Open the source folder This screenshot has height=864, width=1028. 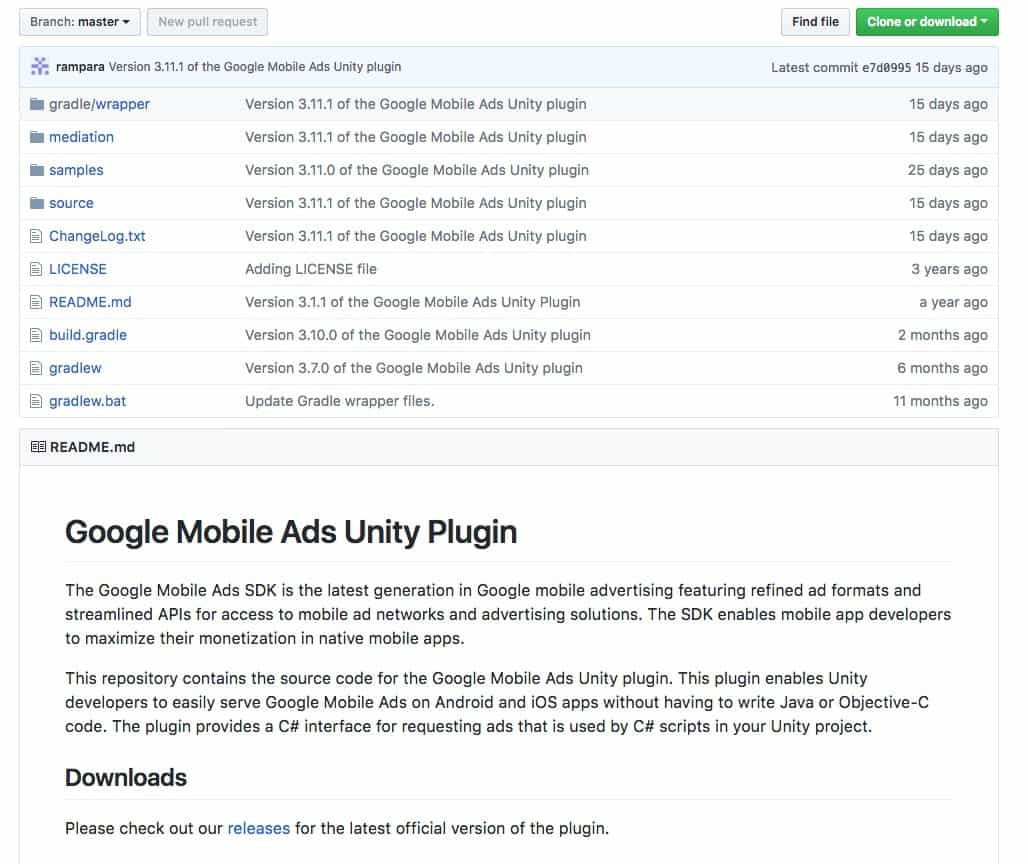(71, 203)
